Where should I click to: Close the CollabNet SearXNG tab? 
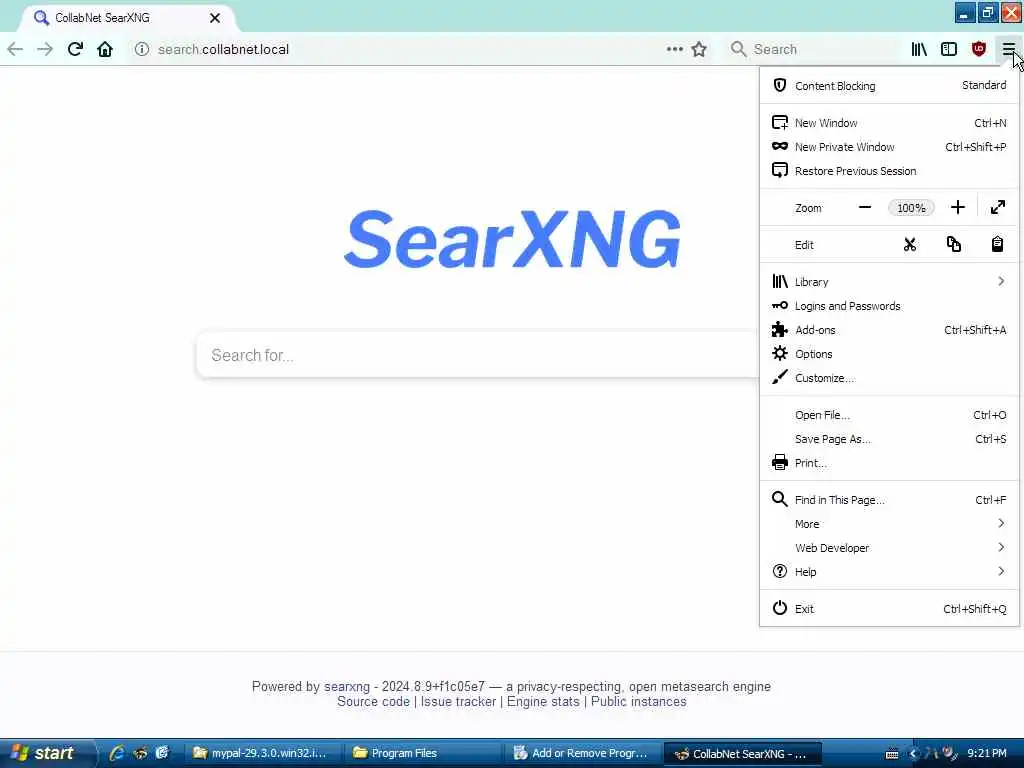tap(215, 18)
